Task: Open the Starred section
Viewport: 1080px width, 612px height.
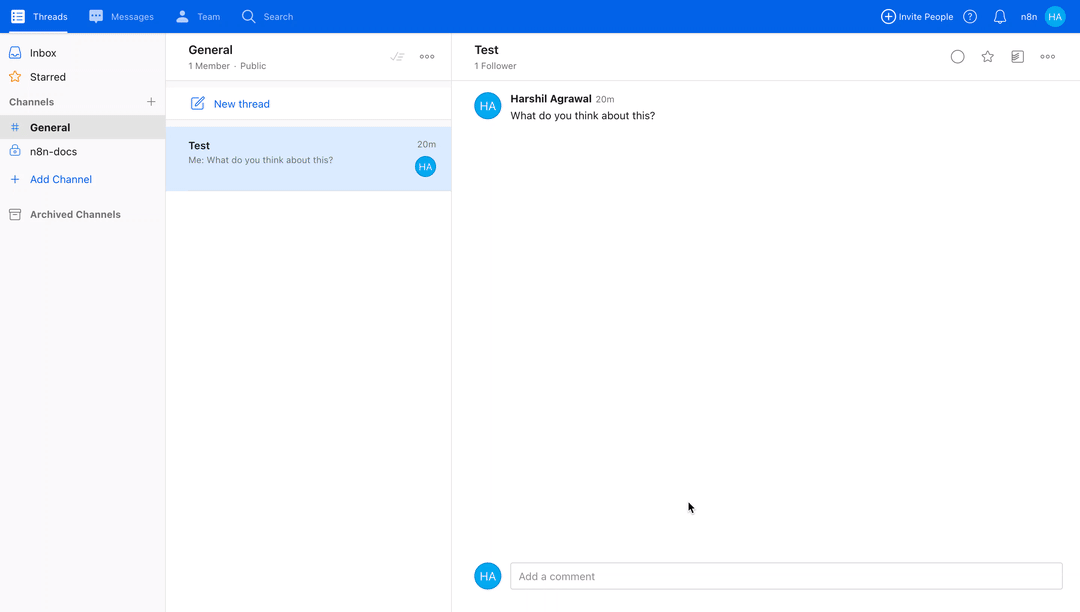Action: [x=47, y=77]
